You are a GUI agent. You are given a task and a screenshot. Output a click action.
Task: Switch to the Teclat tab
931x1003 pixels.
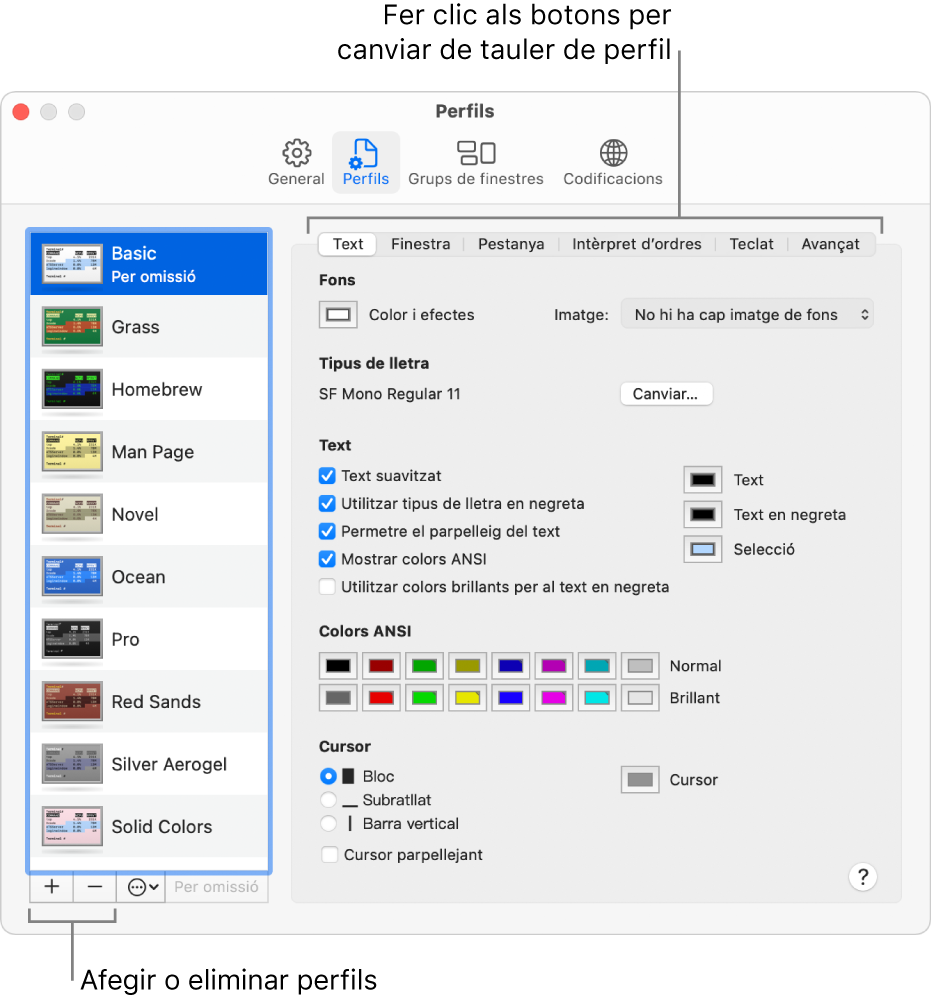[x=751, y=244]
